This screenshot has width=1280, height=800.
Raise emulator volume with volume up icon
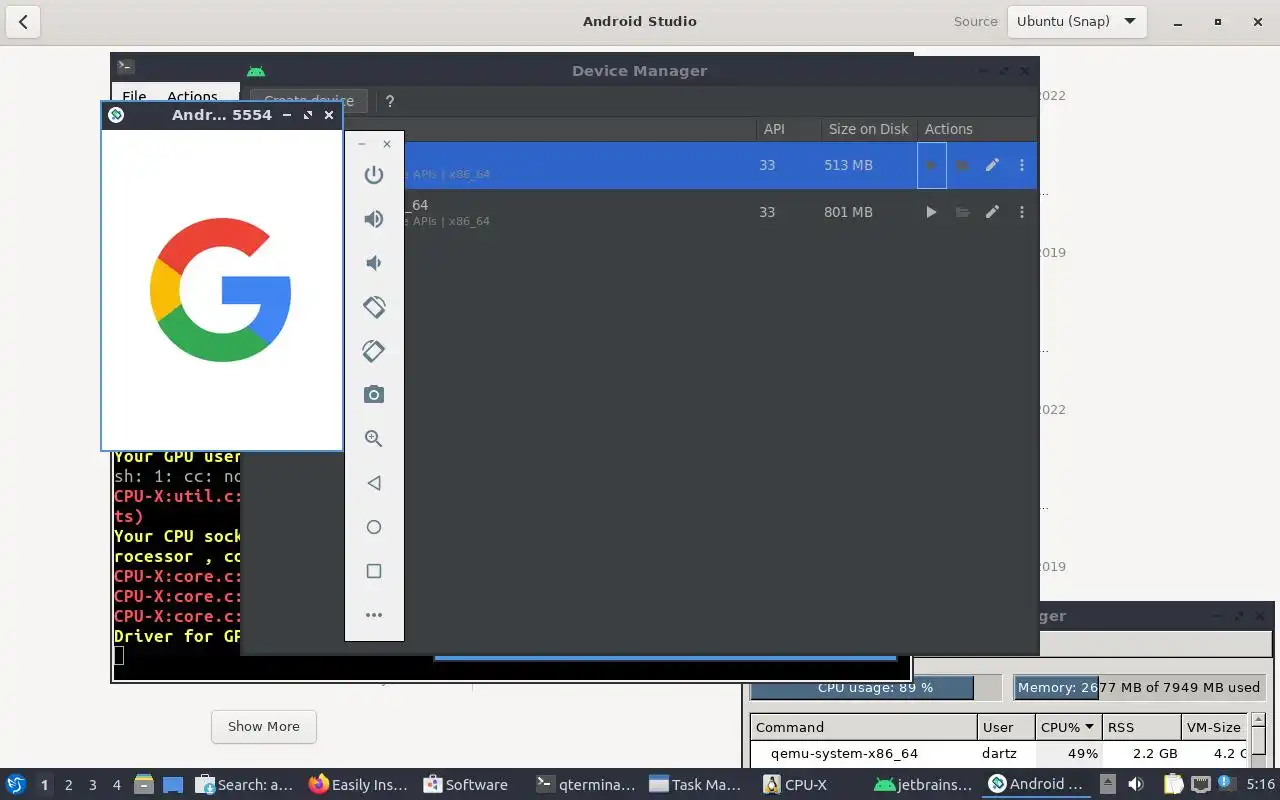point(374,219)
